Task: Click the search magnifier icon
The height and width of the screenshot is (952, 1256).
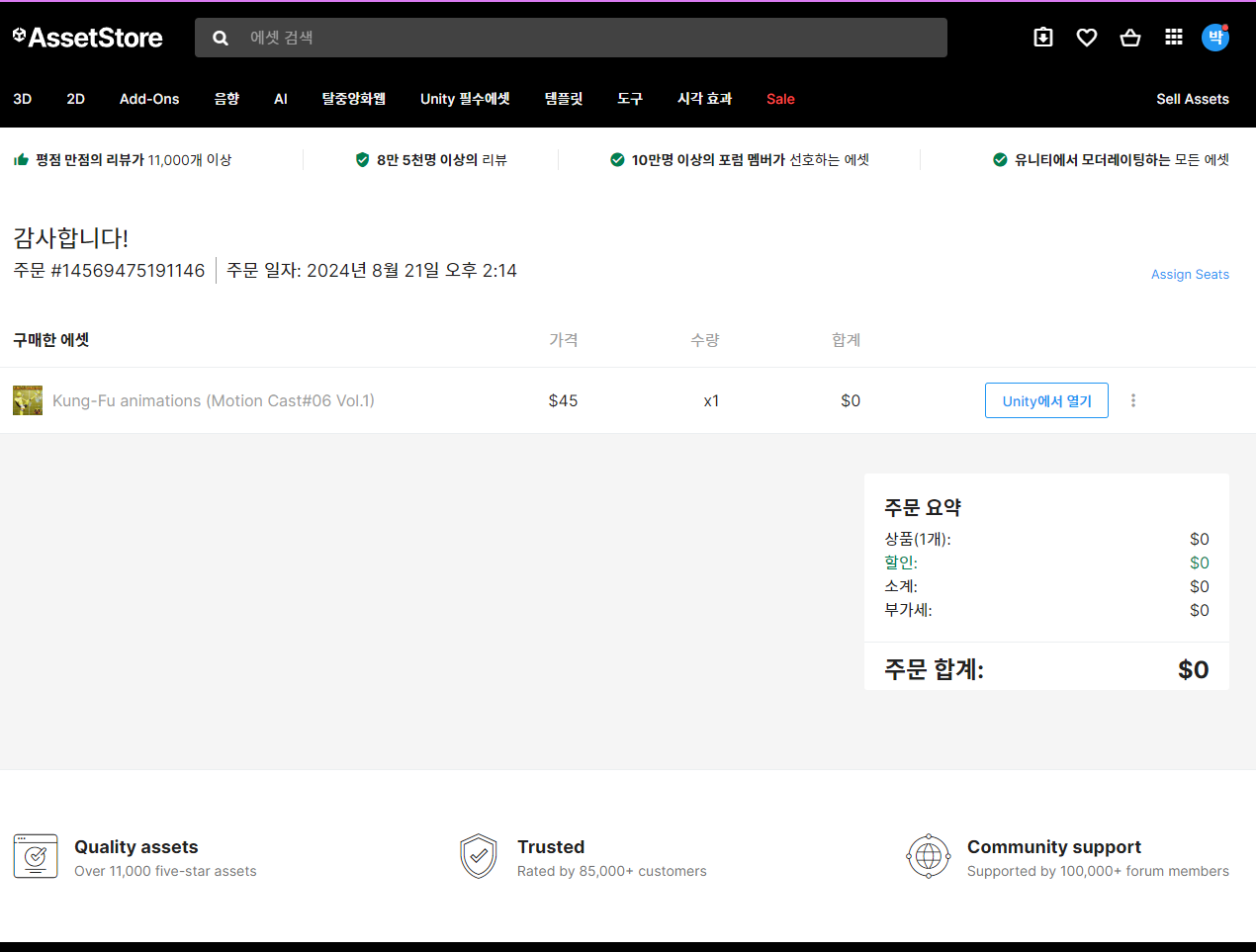Action: (x=221, y=38)
